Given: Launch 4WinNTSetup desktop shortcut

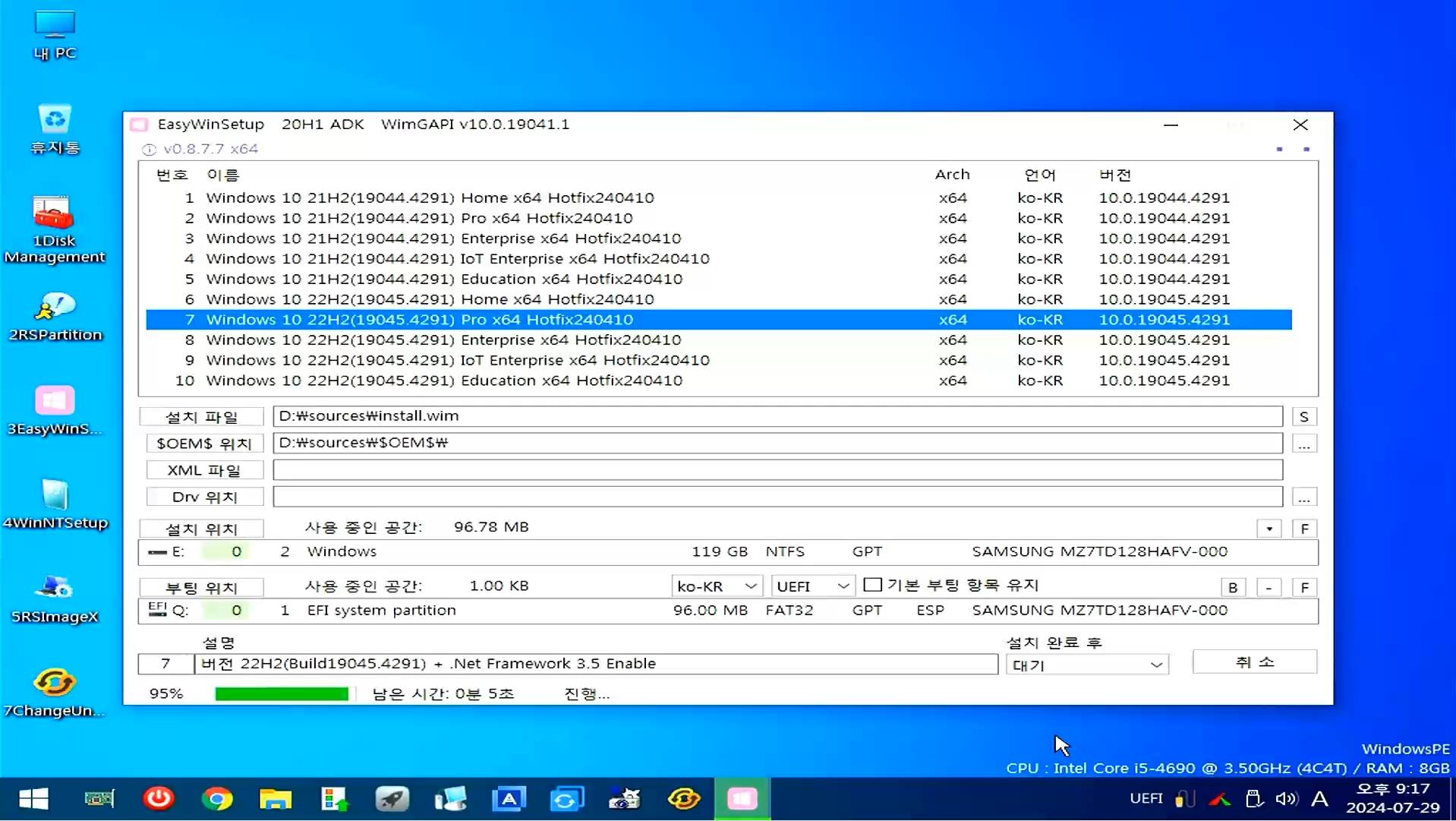Looking at the screenshot, I should pos(55,506).
